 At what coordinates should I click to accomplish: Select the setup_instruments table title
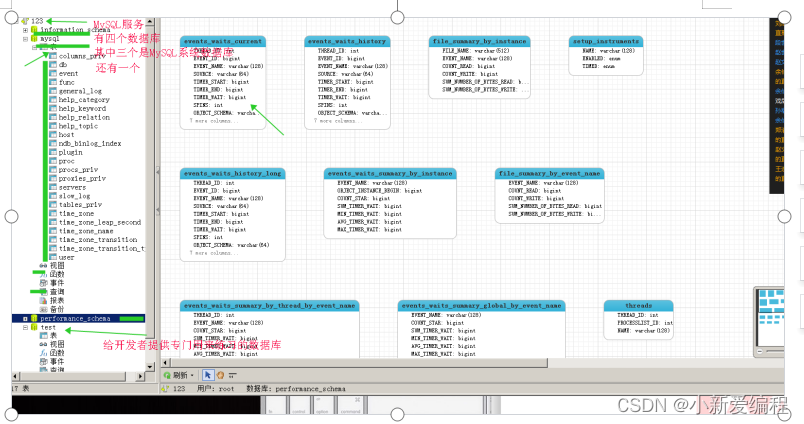point(606,41)
